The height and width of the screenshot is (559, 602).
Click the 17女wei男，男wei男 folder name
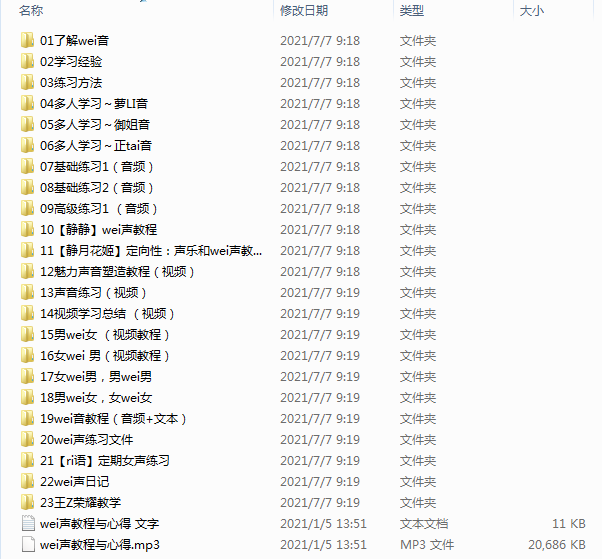tap(96, 377)
